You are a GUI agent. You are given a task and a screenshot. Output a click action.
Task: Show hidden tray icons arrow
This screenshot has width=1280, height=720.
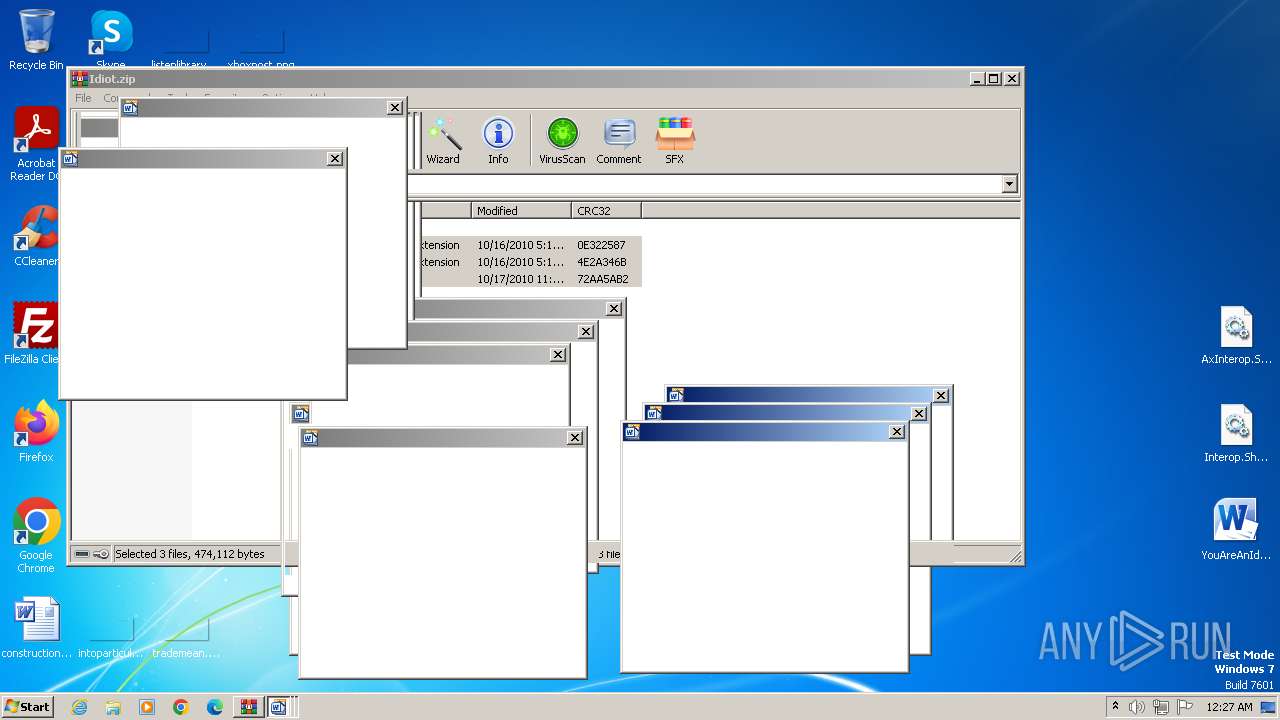pyautogui.click(x=1115, y=707)
